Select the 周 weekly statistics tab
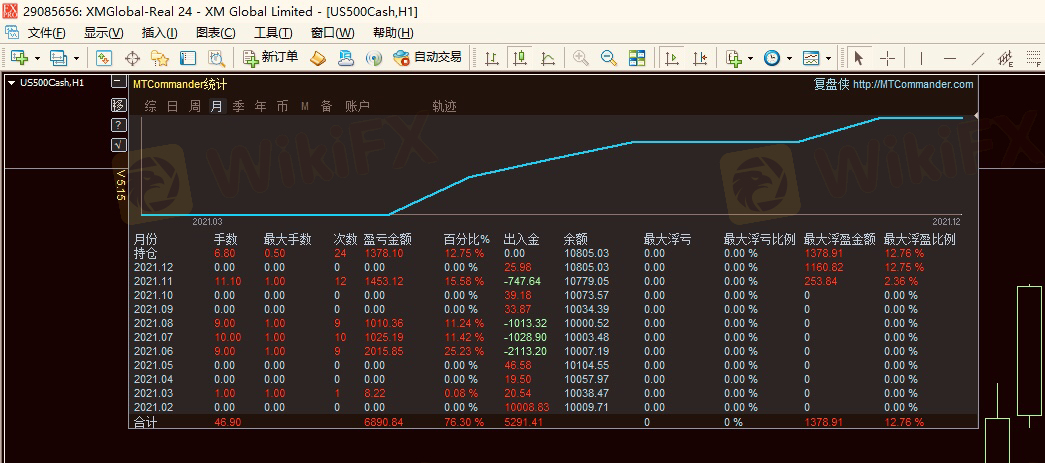The height and width of the screenshot is (463, 1045). [195, 106]
